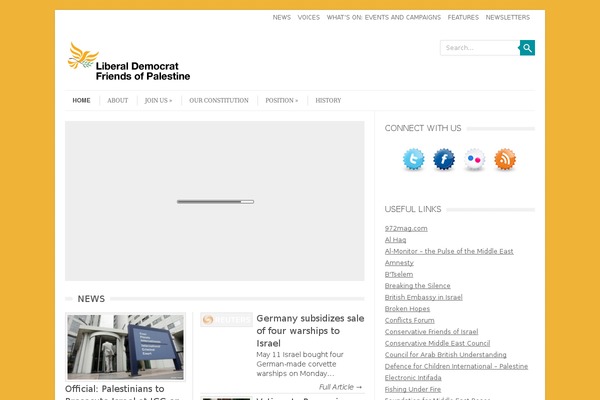Open the Facebook social icon
600x400 pixels.
point(444,159)
